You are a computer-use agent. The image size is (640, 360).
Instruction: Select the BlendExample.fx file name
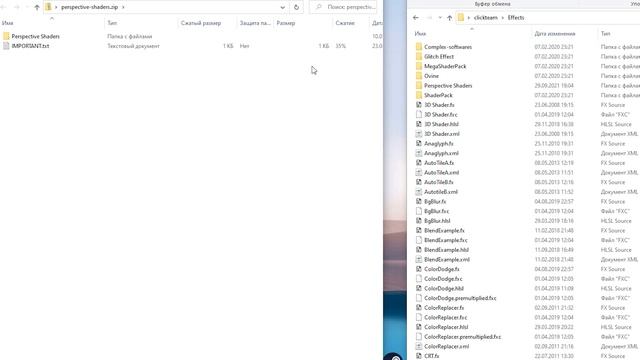click(444, 231)
